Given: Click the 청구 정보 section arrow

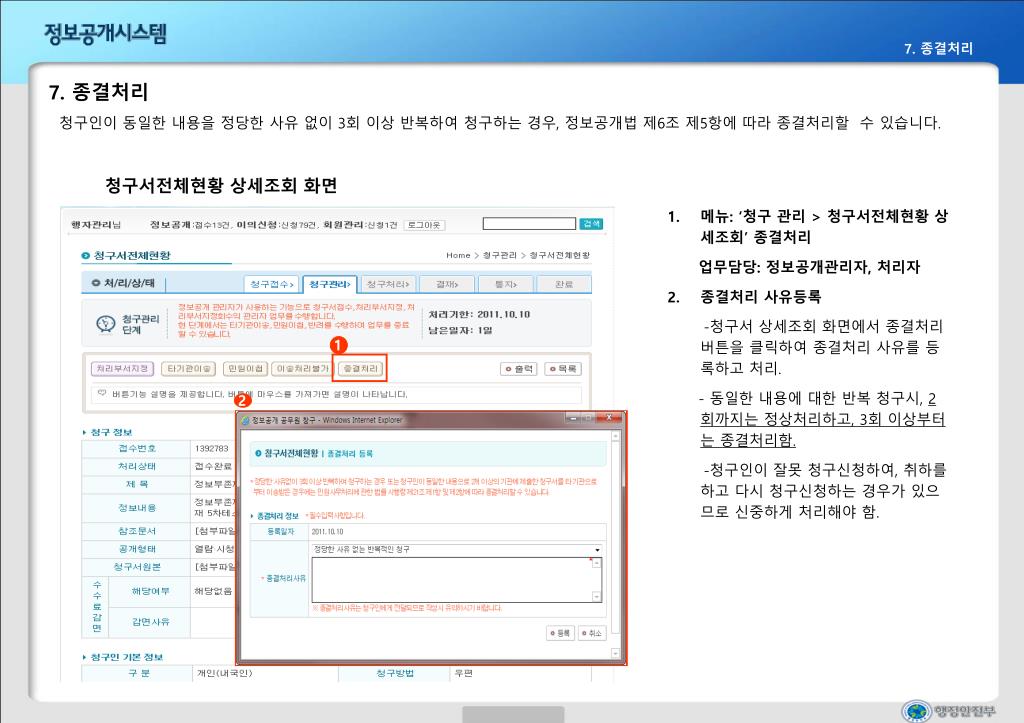Looking at the screenshot, I should [x=84, y=432].
